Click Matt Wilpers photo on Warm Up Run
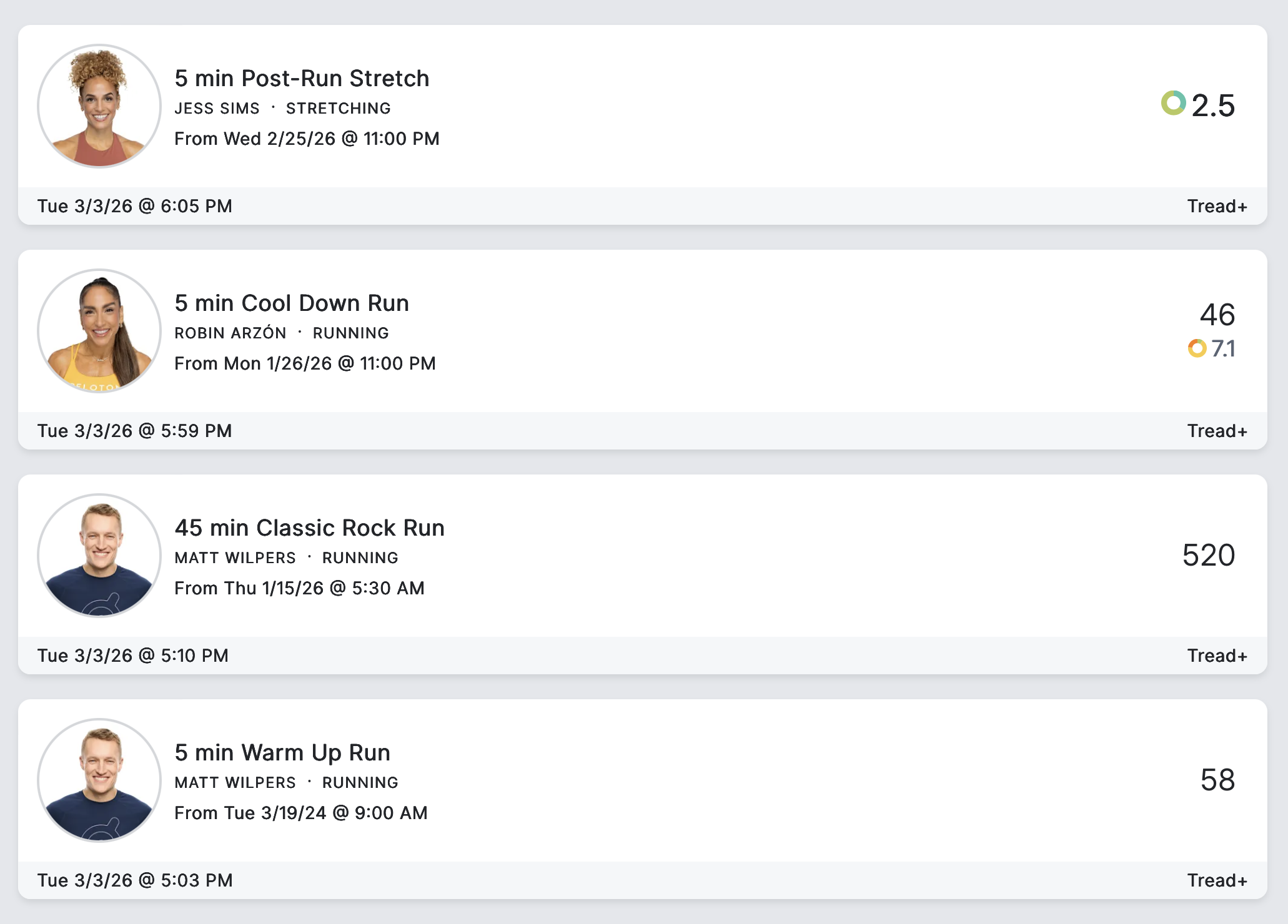The width and height of the screenshot is (1288, 924). coord(99,780)
